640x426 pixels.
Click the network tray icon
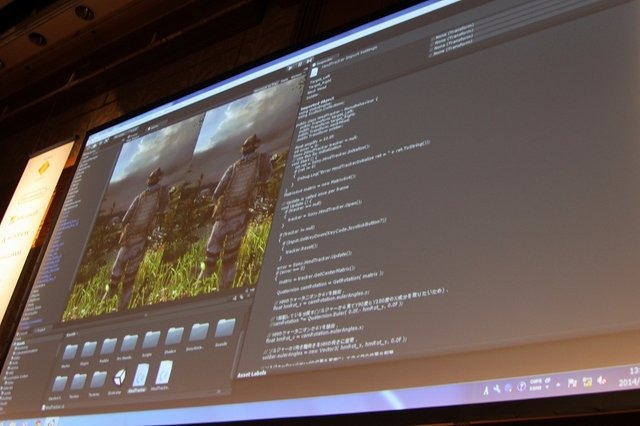click(587, 382)
